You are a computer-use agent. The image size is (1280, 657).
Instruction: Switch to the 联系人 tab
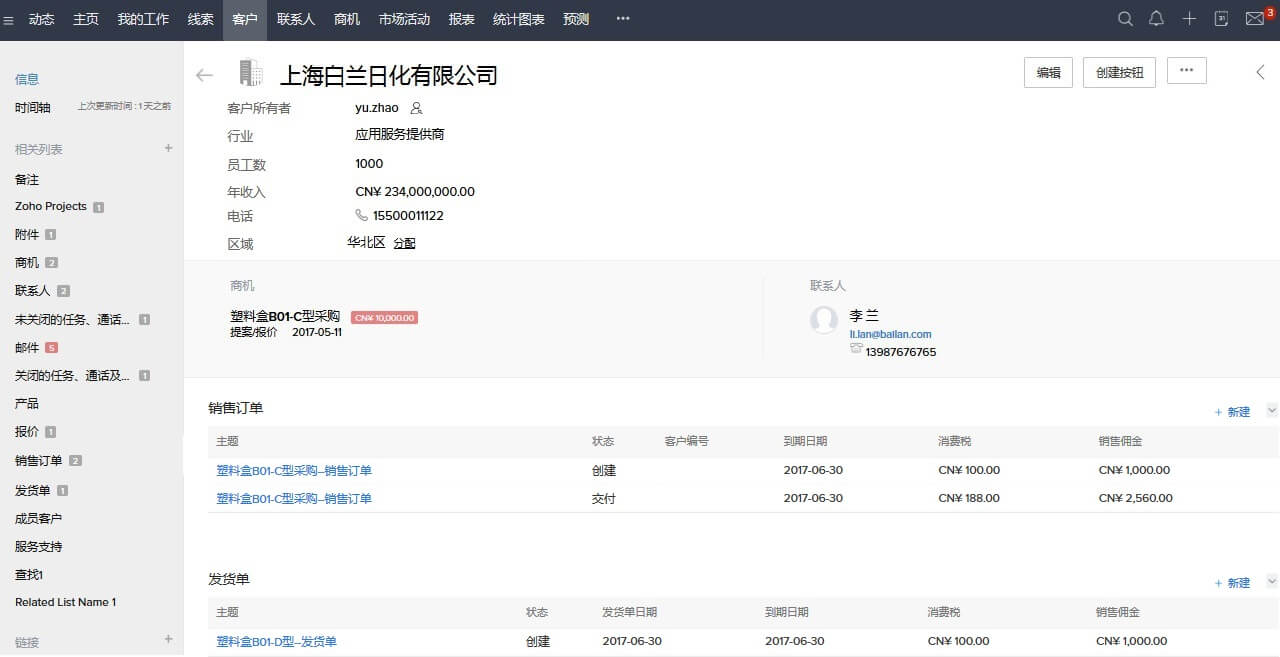pos(295,19)
